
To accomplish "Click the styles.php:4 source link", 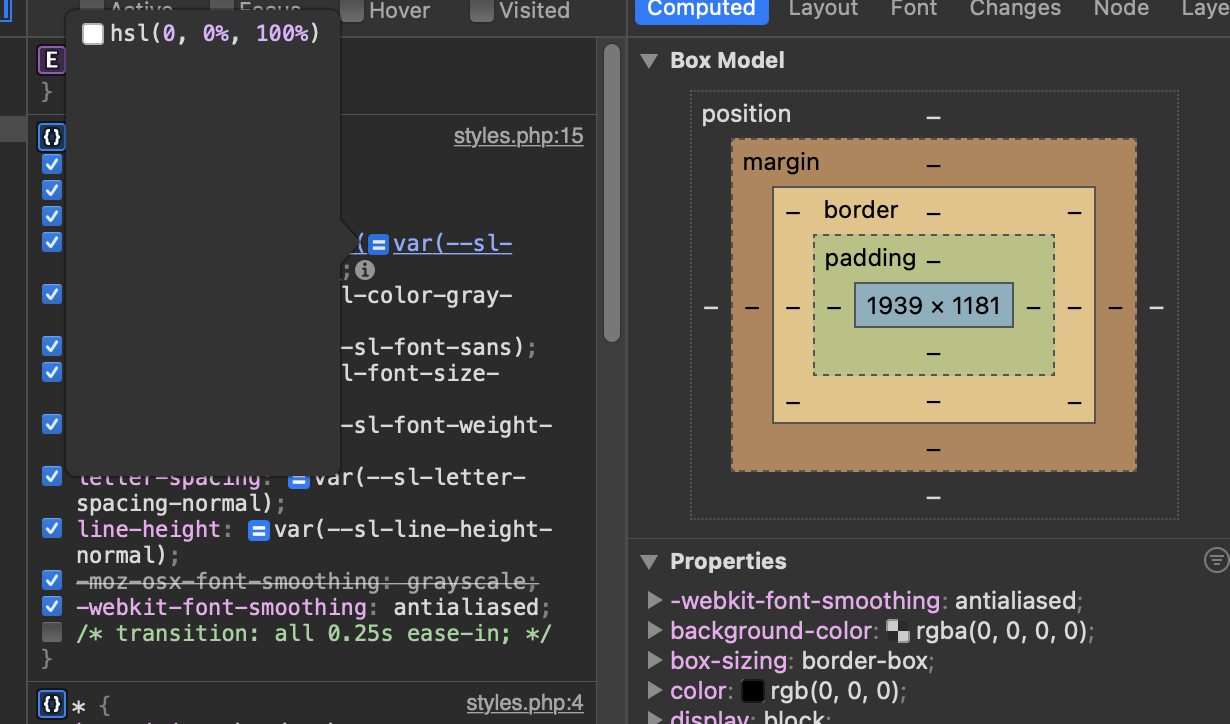I will click(x=525, y=703).
